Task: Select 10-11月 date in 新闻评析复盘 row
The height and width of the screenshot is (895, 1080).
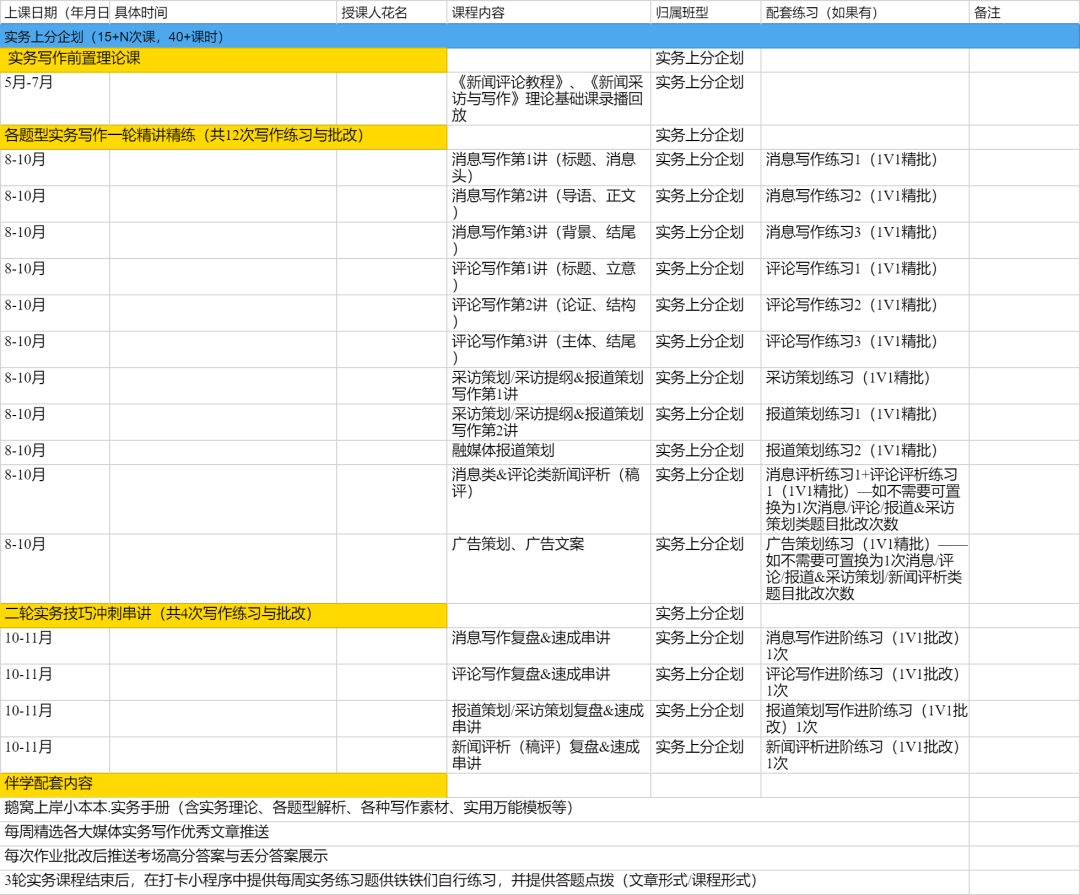Action: (x=55, y=755)
